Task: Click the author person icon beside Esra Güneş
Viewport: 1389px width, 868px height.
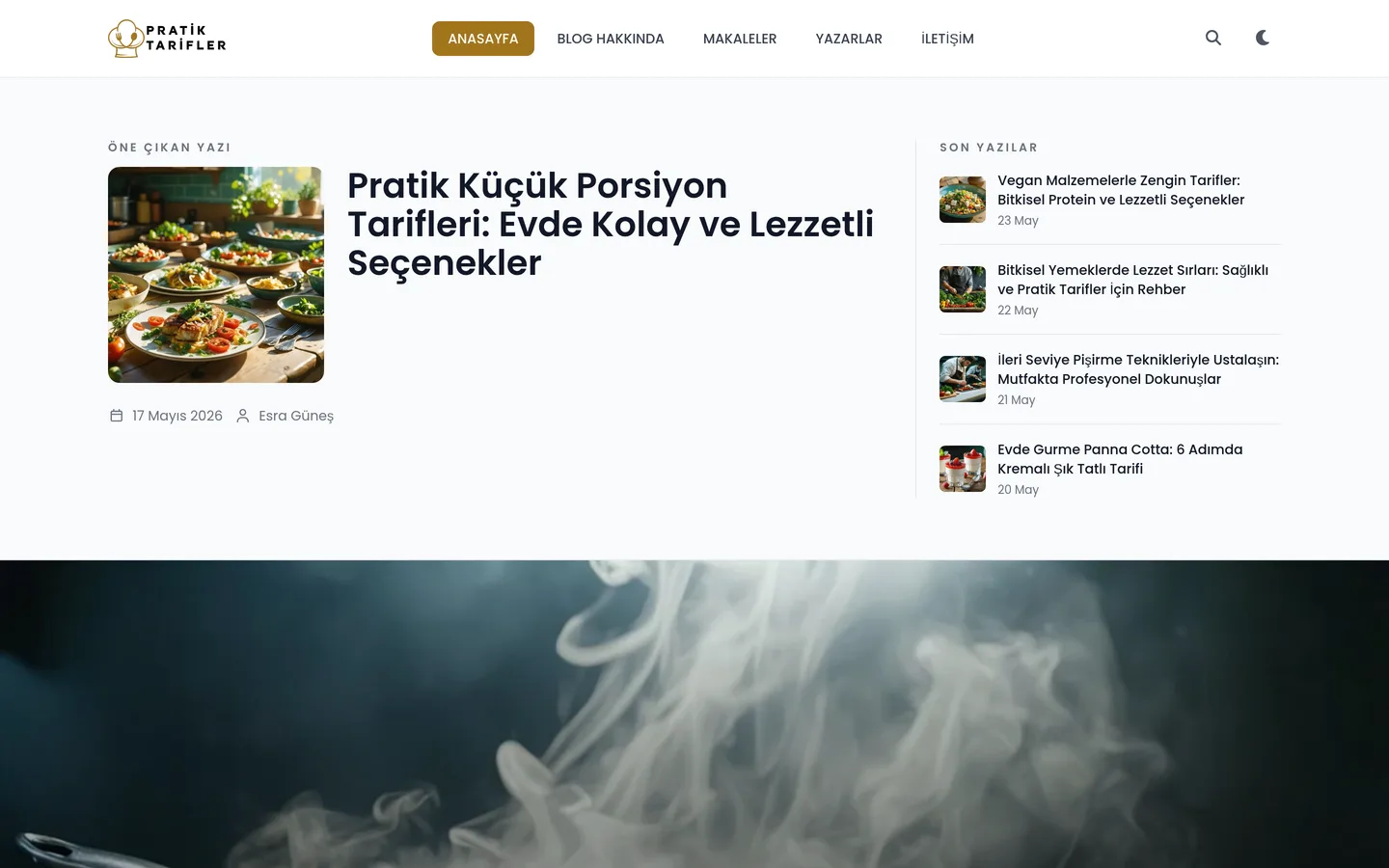Action: tap(243, 416)
